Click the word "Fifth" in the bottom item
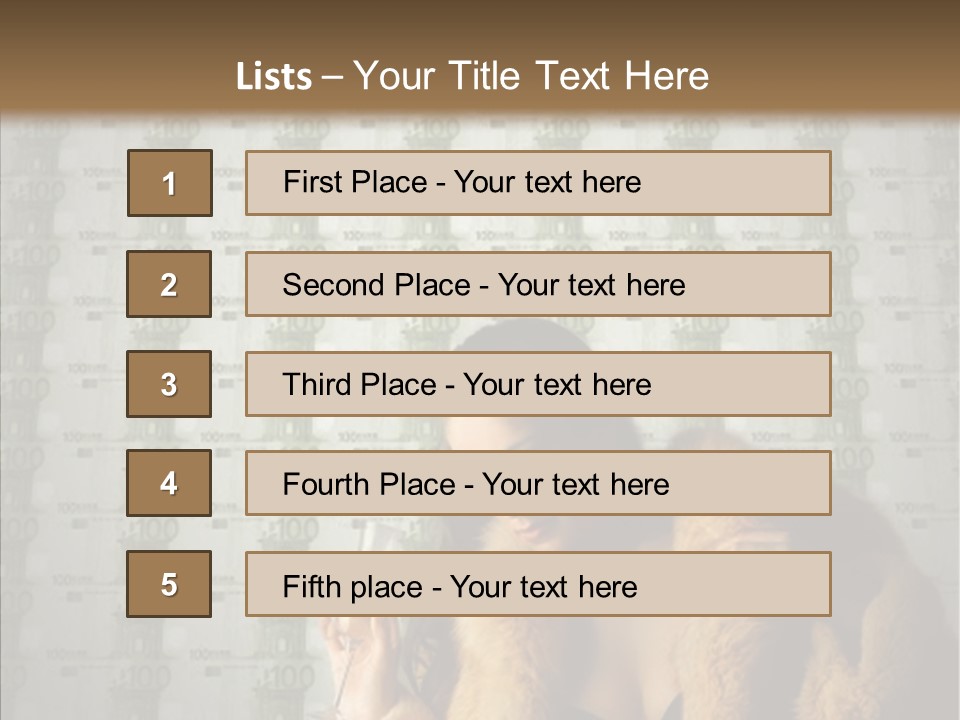Viewport: 960px width, 720px height. 311,586
